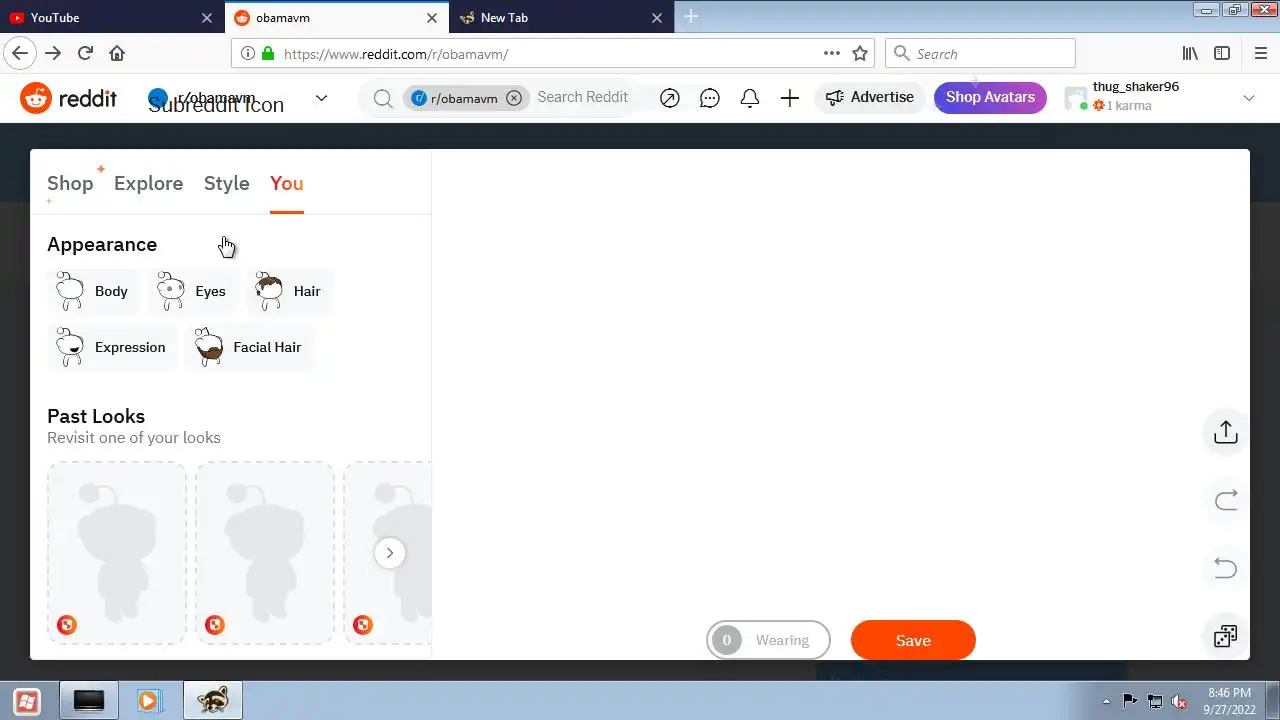This screenshot has height=720, width=1280.
Task: Click the taskbar clock showing 8:46 PM
Action: [1229, 701]
